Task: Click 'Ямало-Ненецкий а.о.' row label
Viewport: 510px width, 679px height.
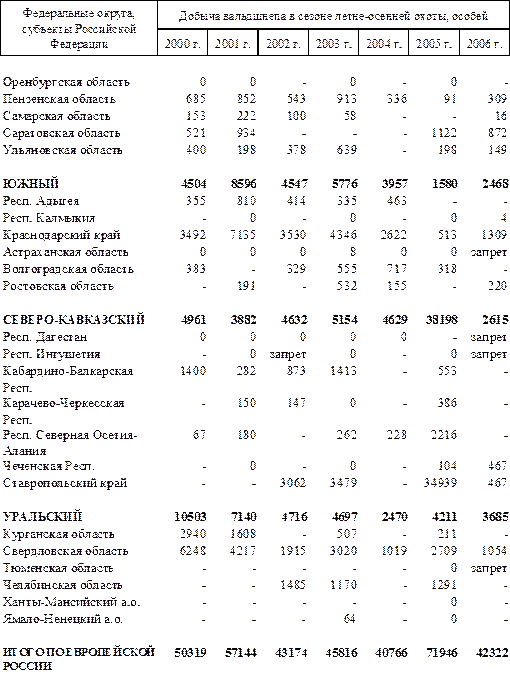Action: 62,619
